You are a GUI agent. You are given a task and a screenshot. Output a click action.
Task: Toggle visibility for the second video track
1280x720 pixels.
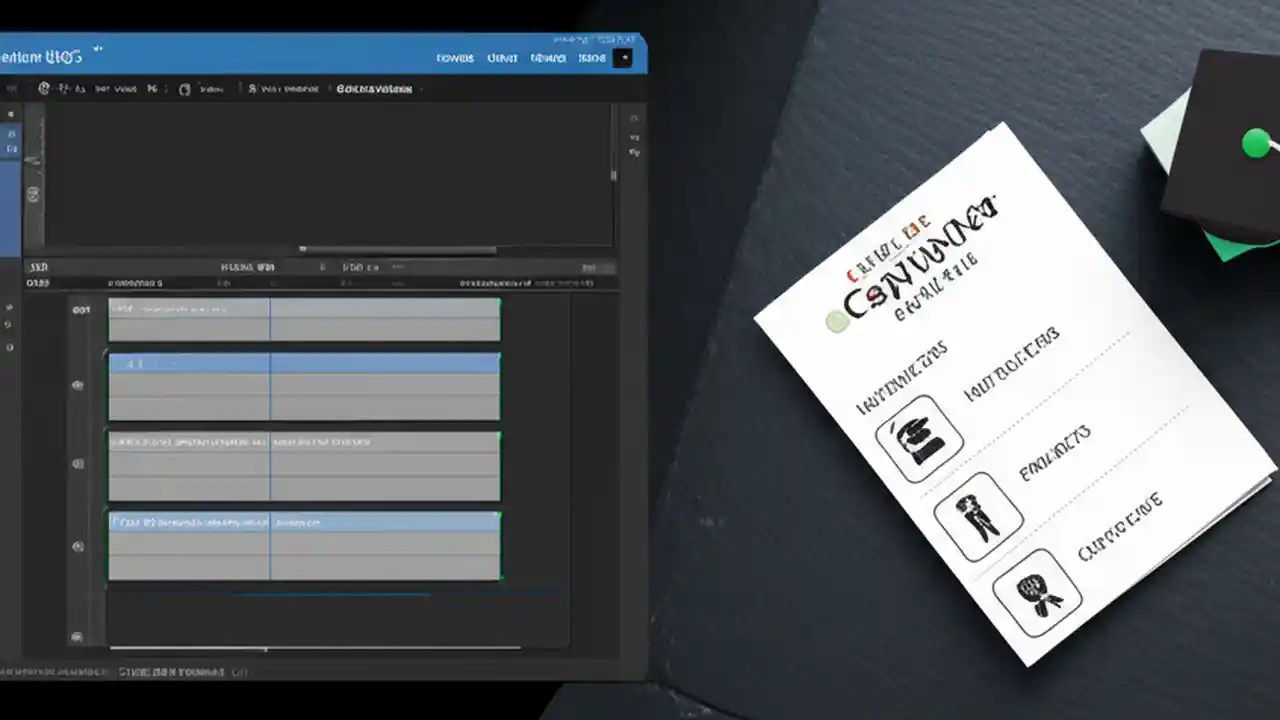click(77, 385)
